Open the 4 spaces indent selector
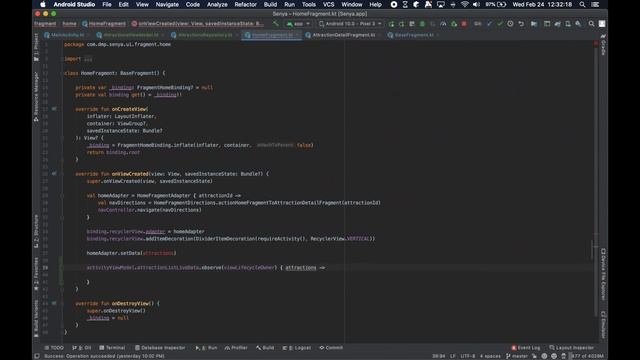640x360 pixels. click(x=490, y=356)
